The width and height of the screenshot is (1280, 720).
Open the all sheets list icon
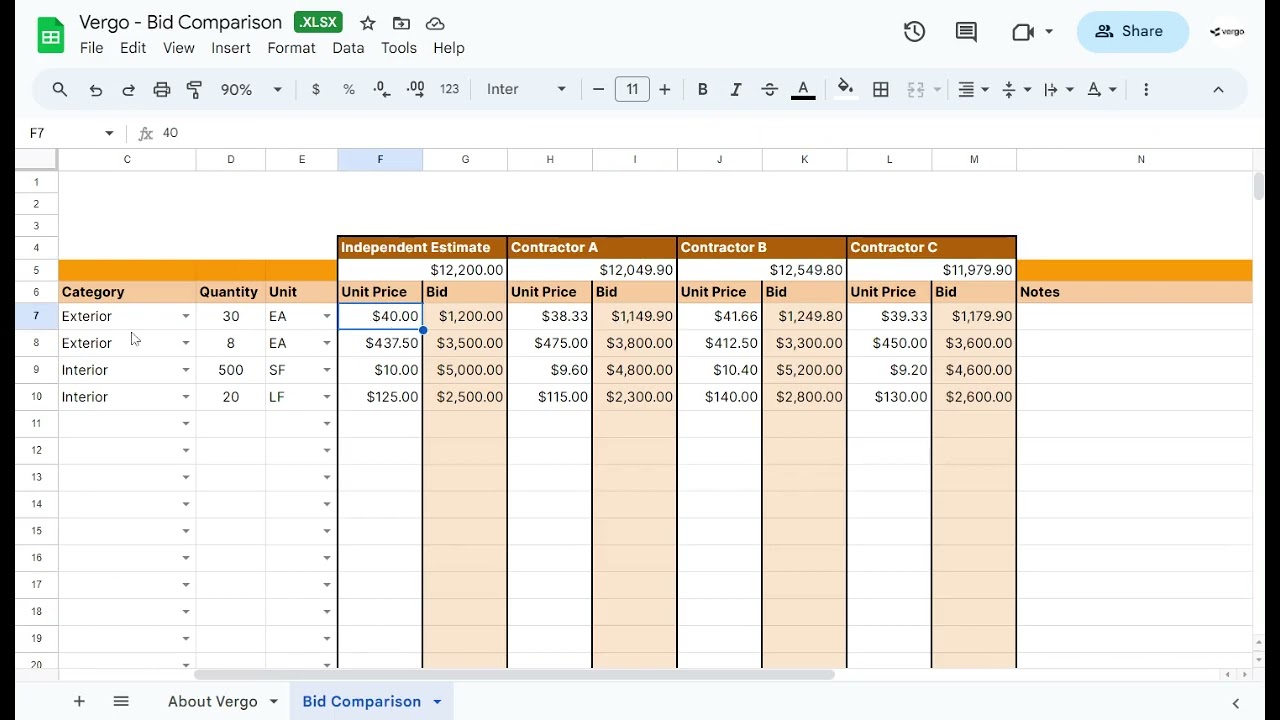(x=121, y=702)
